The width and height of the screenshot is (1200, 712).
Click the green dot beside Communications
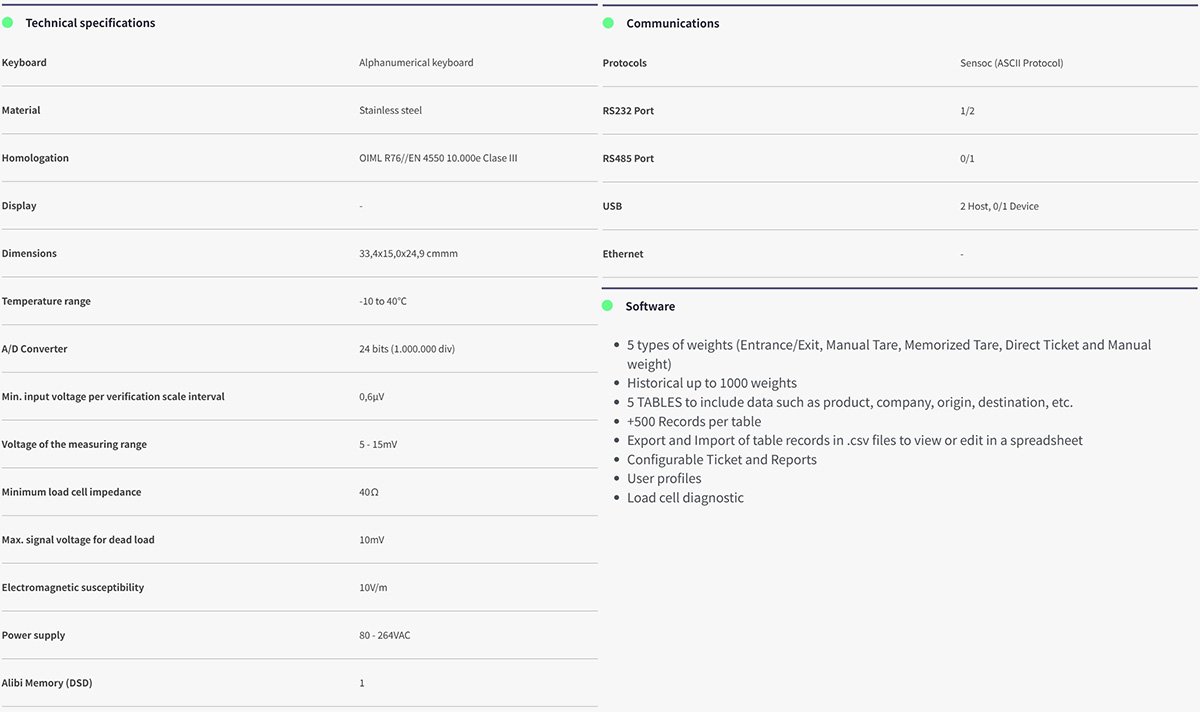[x=608, y=23]
